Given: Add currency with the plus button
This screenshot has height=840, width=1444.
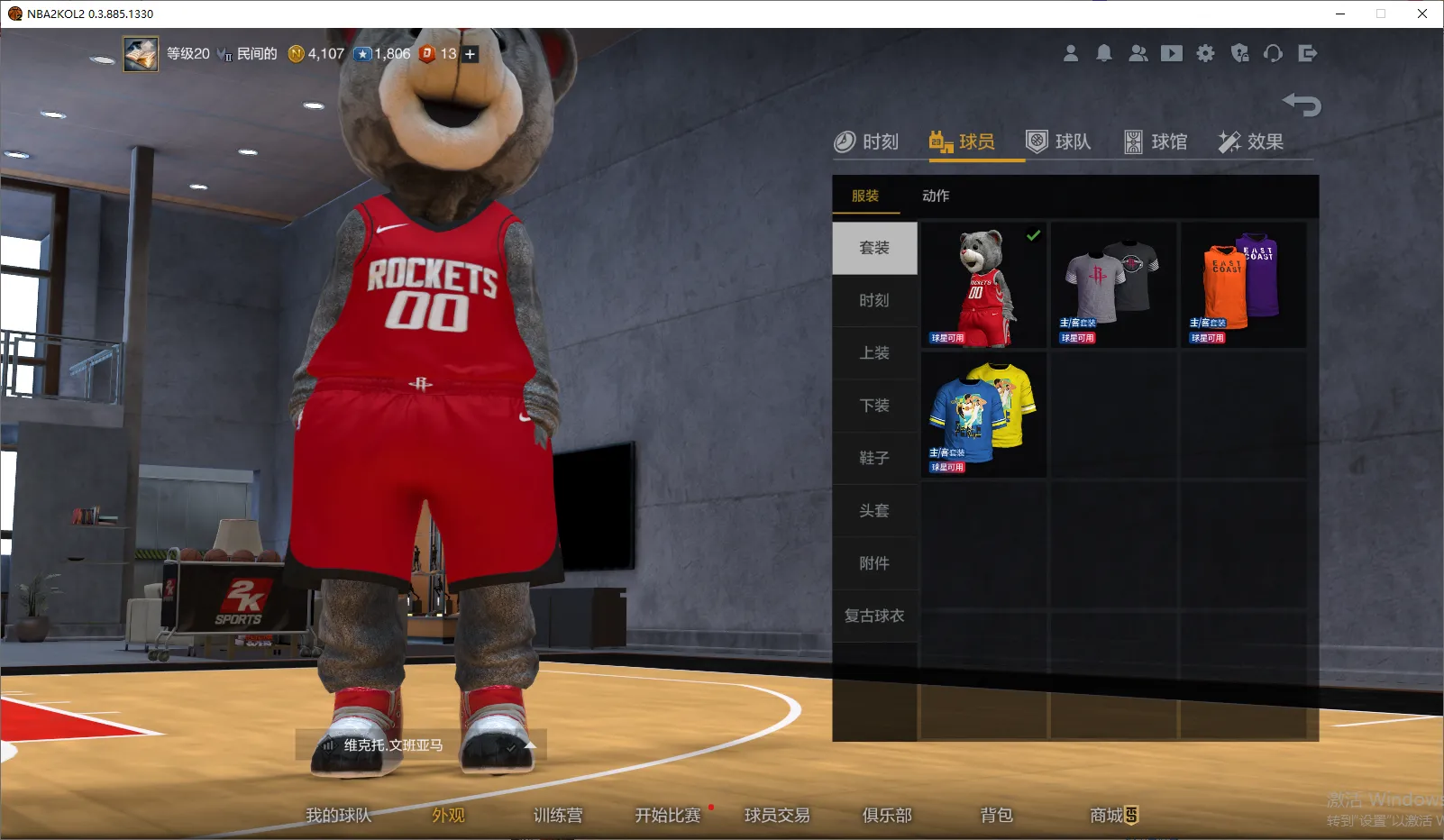Looking at the screenshot, I should (x=470, y=54).
